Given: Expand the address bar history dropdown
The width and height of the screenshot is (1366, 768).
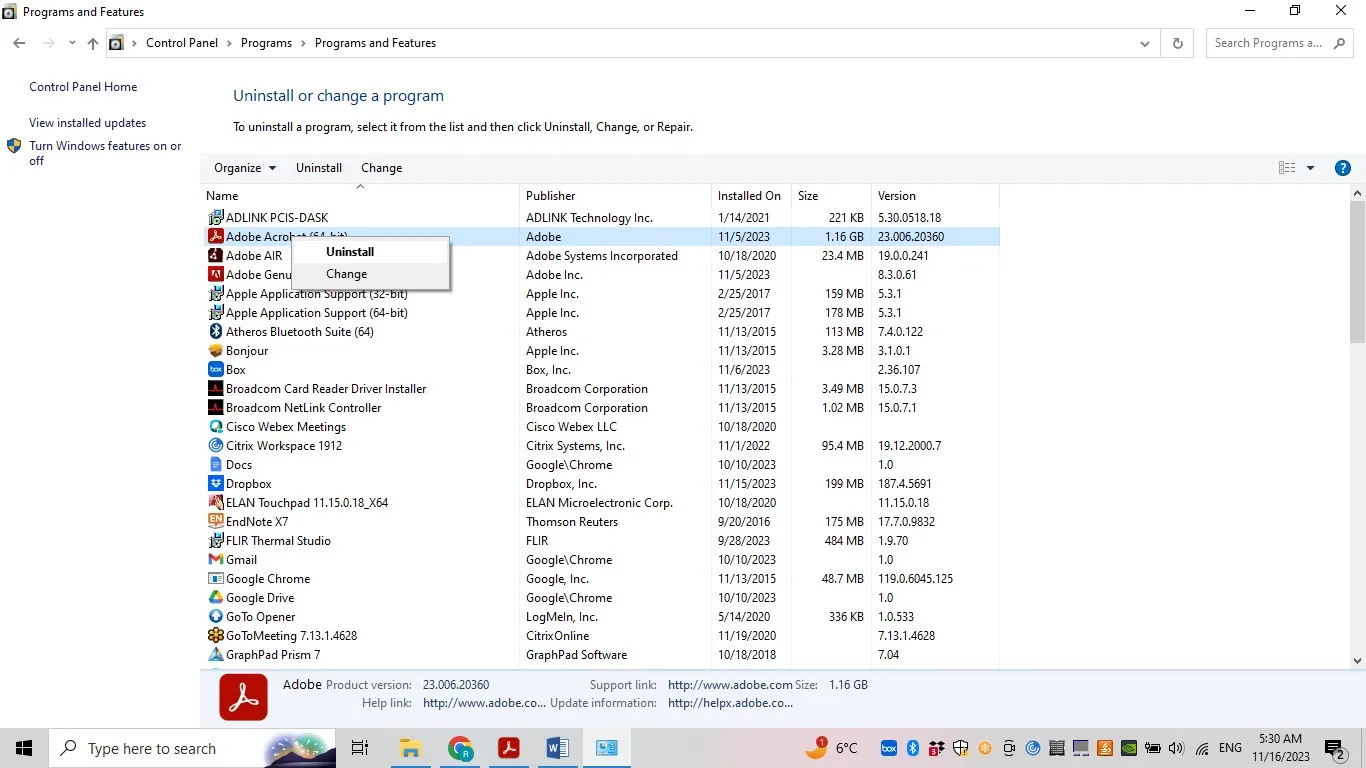Looking at the screenshot, I should (1145, 43).
